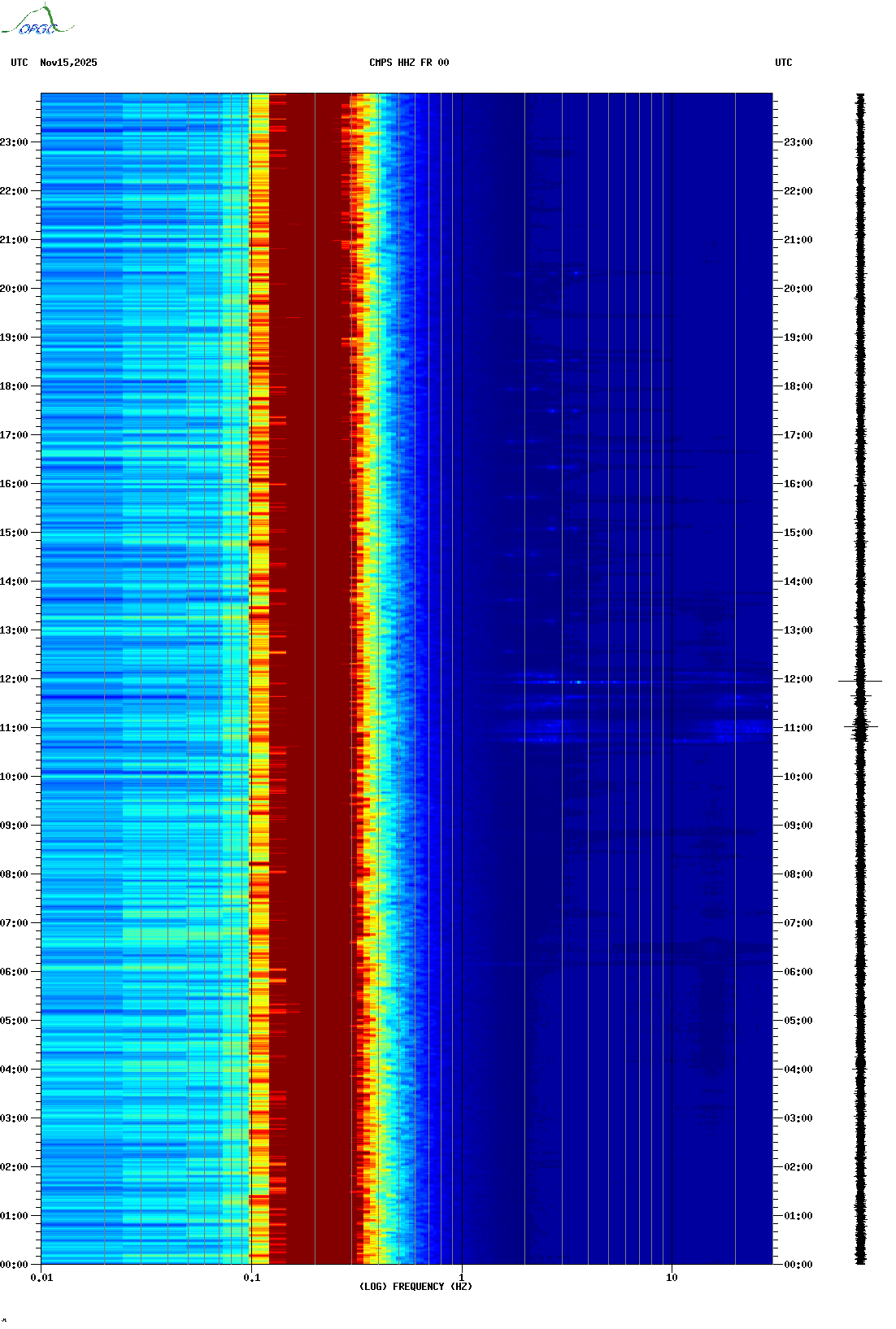Click the large seismogram spike near 12:00
Viewport: 896px width, 1329px height.
[x=860, y=681]
